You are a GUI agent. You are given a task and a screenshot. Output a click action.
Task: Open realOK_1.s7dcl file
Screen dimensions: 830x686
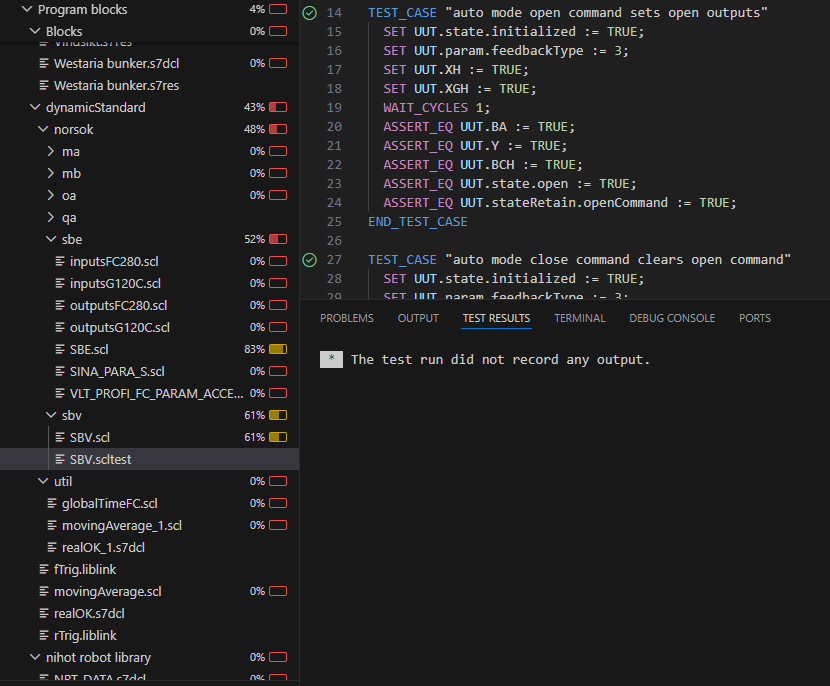(103, 548)
